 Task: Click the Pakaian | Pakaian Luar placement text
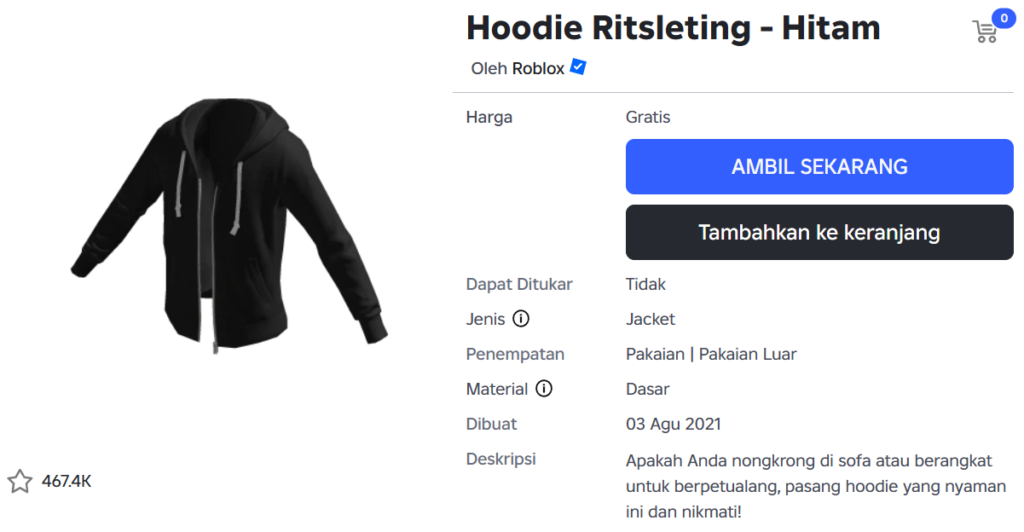tap(711, 354)
